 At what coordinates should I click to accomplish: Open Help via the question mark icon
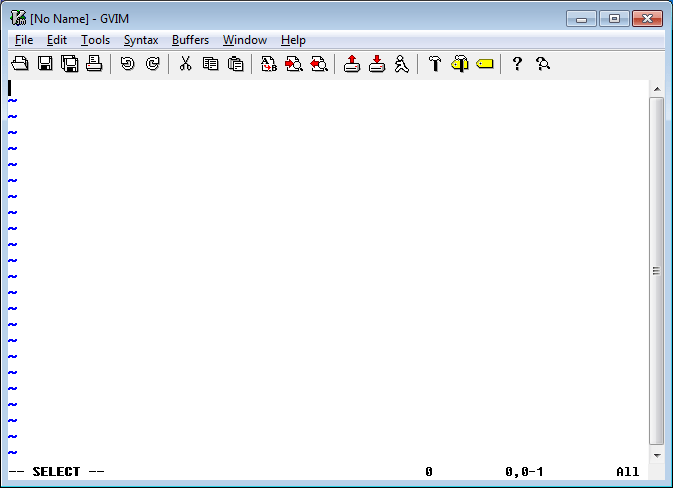pos(517,64)
